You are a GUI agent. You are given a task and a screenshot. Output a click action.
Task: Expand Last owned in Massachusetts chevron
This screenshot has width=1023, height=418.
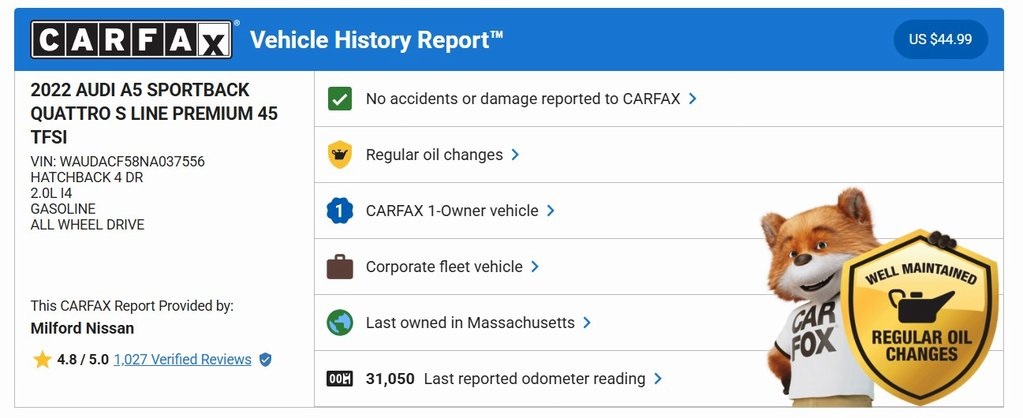[x=587, y=323]
